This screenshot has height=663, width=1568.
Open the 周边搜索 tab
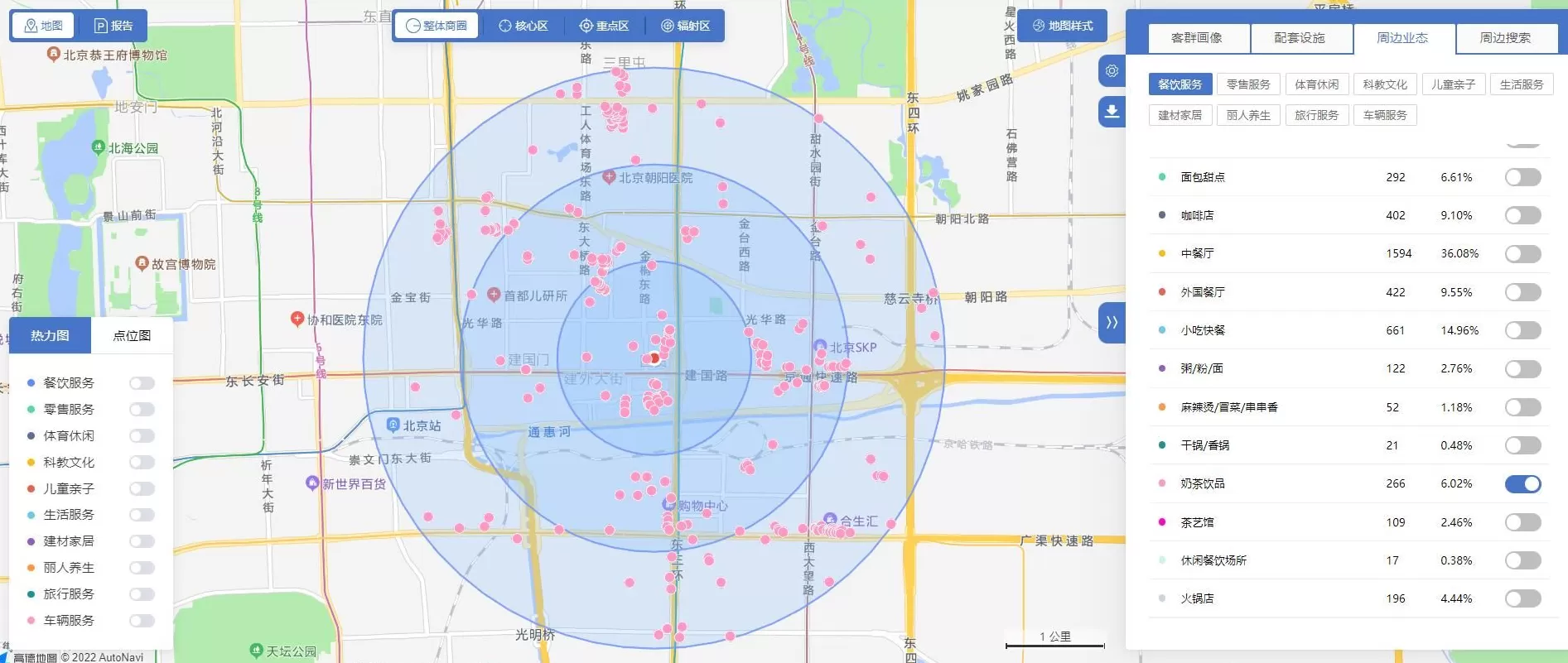coord(1504,38)
